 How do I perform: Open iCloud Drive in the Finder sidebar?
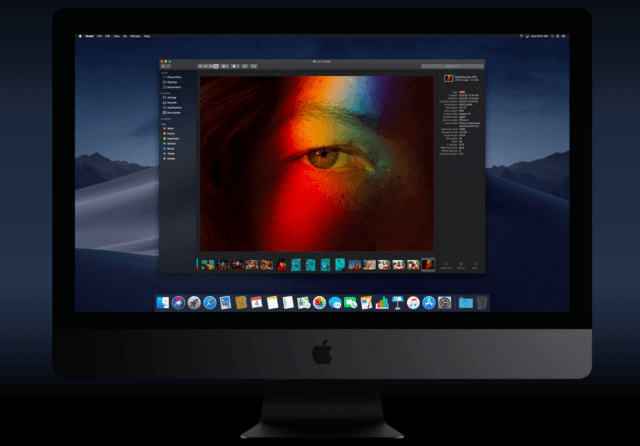point(172,76)
